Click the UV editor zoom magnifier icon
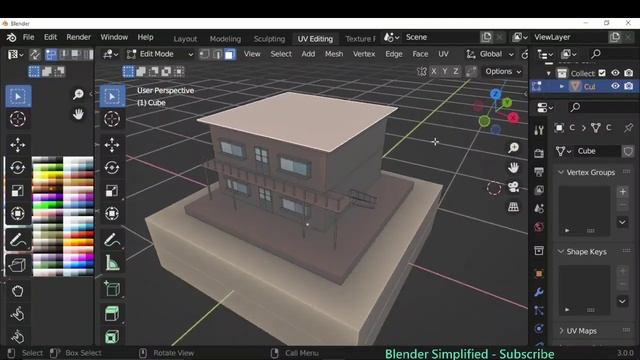 [x=78, y=94]
